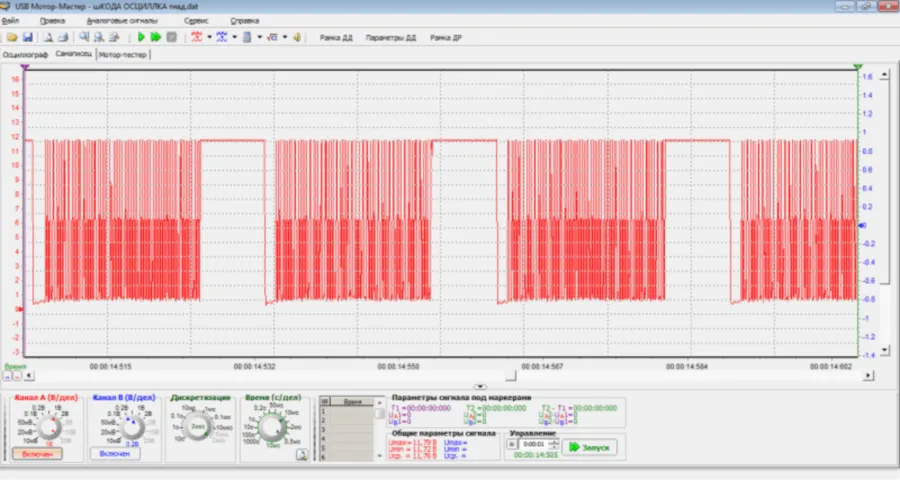
Task: Open print preview from the toolbar
Action: (x=49, y=37)
